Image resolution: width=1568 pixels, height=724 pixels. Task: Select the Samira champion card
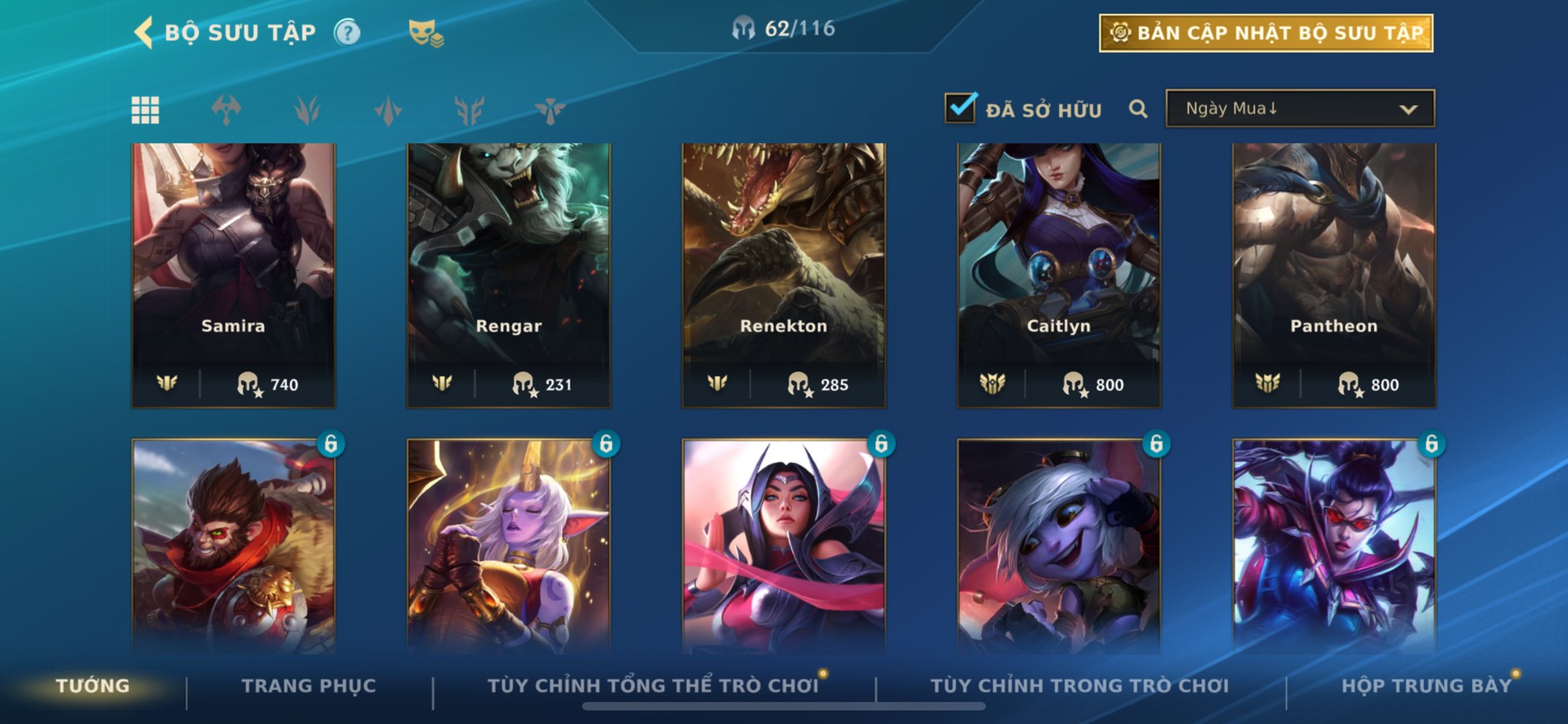tap(234, 275)
